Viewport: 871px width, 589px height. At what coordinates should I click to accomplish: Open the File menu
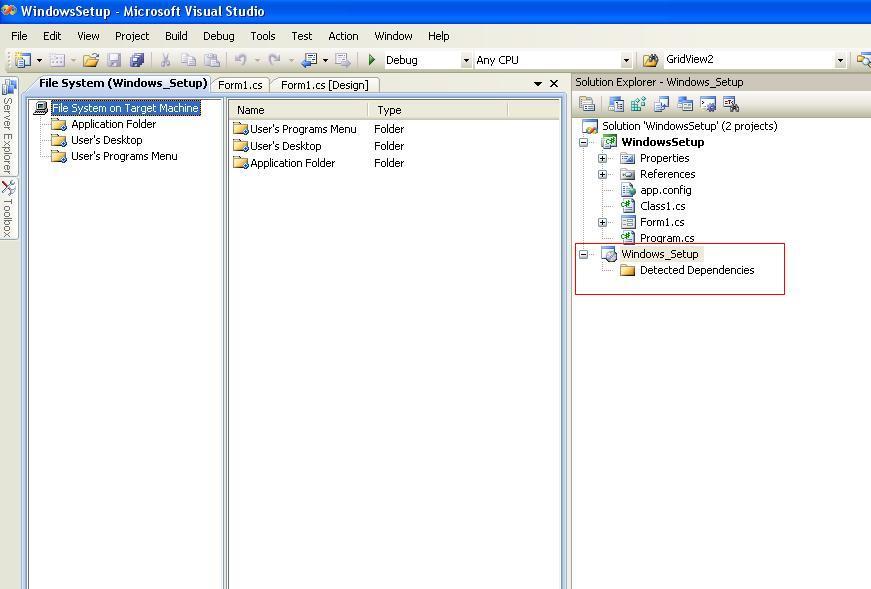[19, 36]
